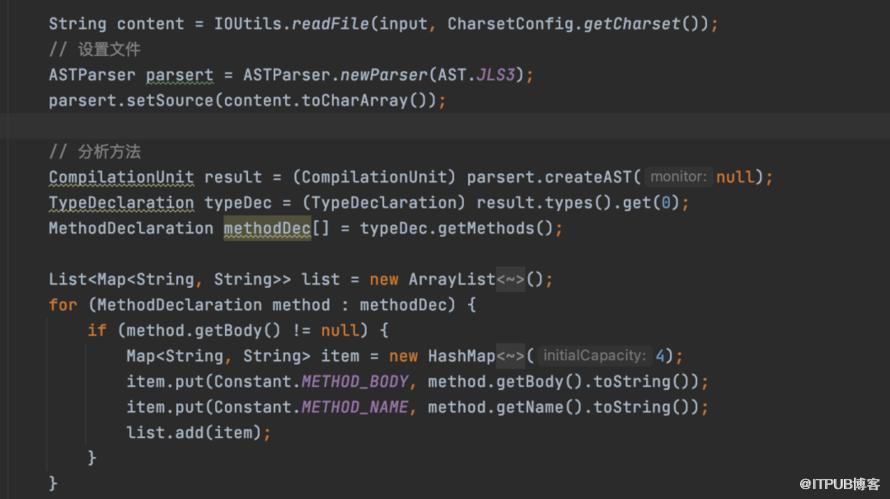Click the 'METHOD_BODY' constant
The image size is (890, 499).
tap(355, 381)
